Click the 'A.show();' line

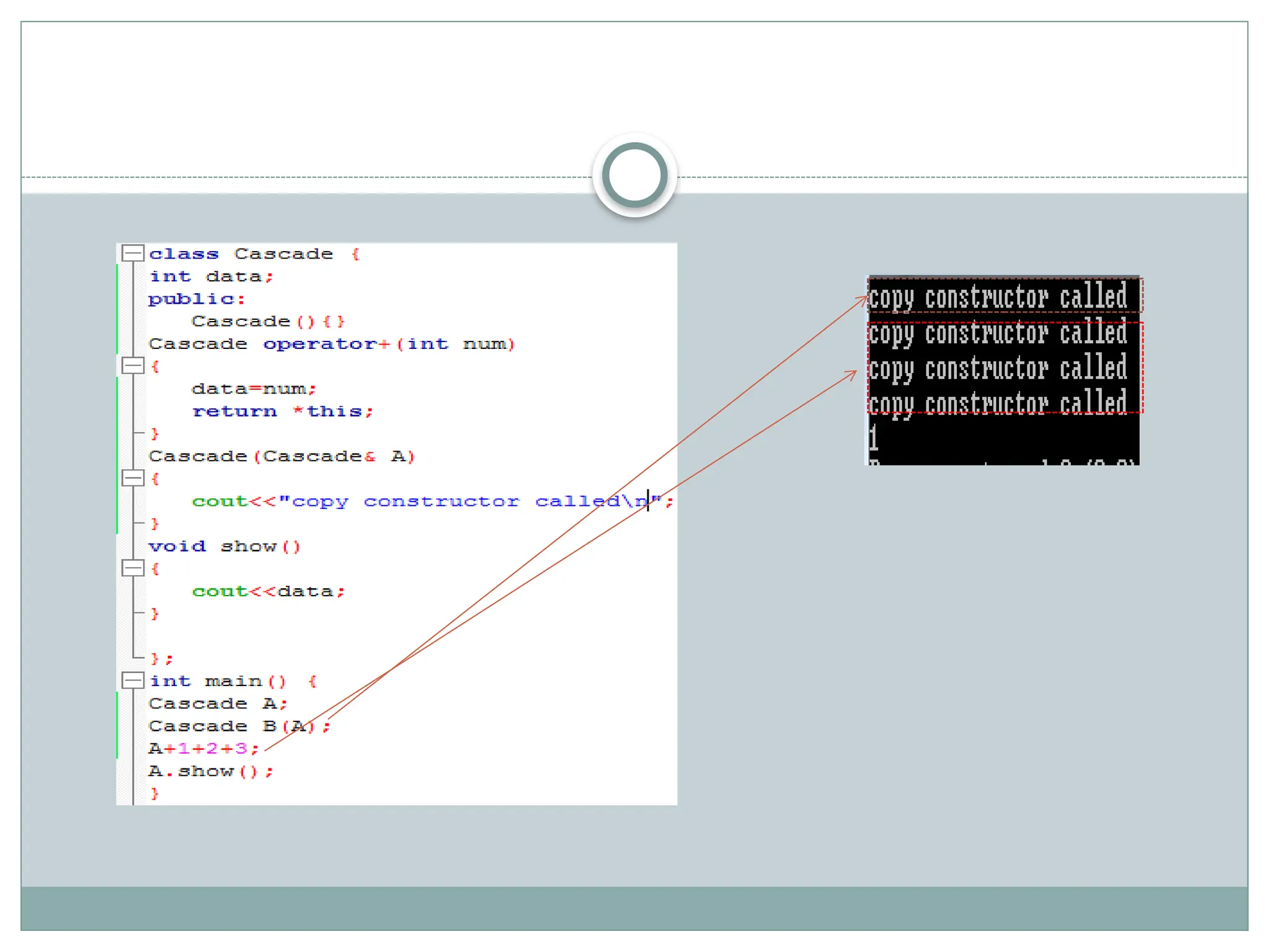click(x=211, y=771)
